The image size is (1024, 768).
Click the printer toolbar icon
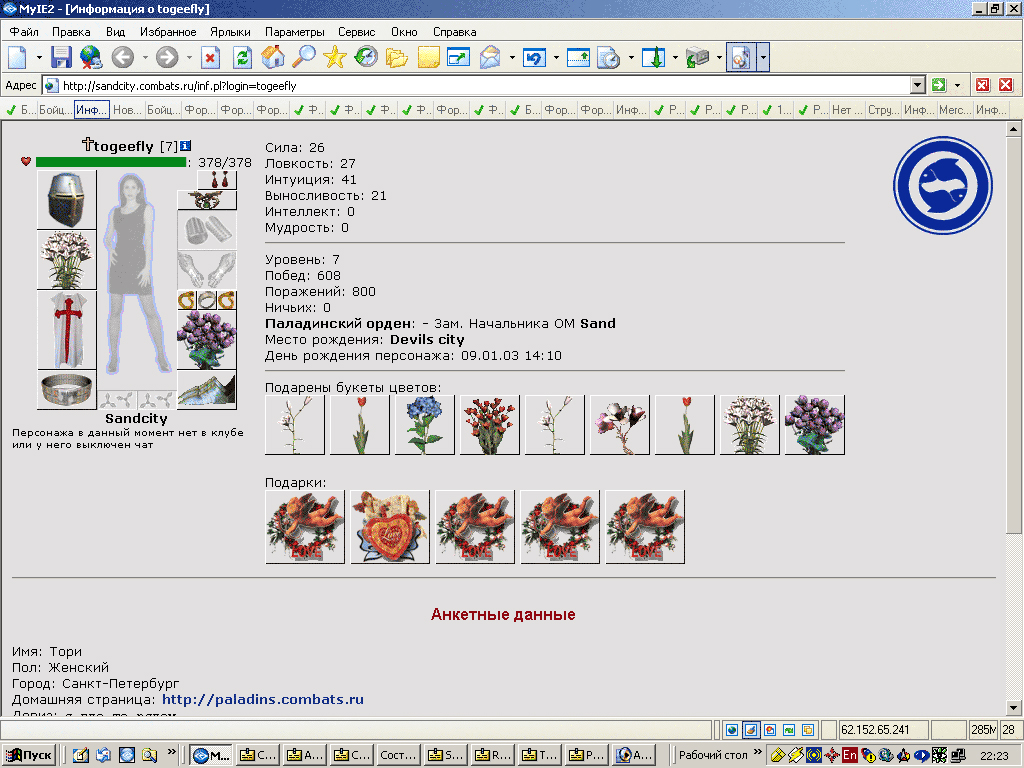[x=697, y=57]
